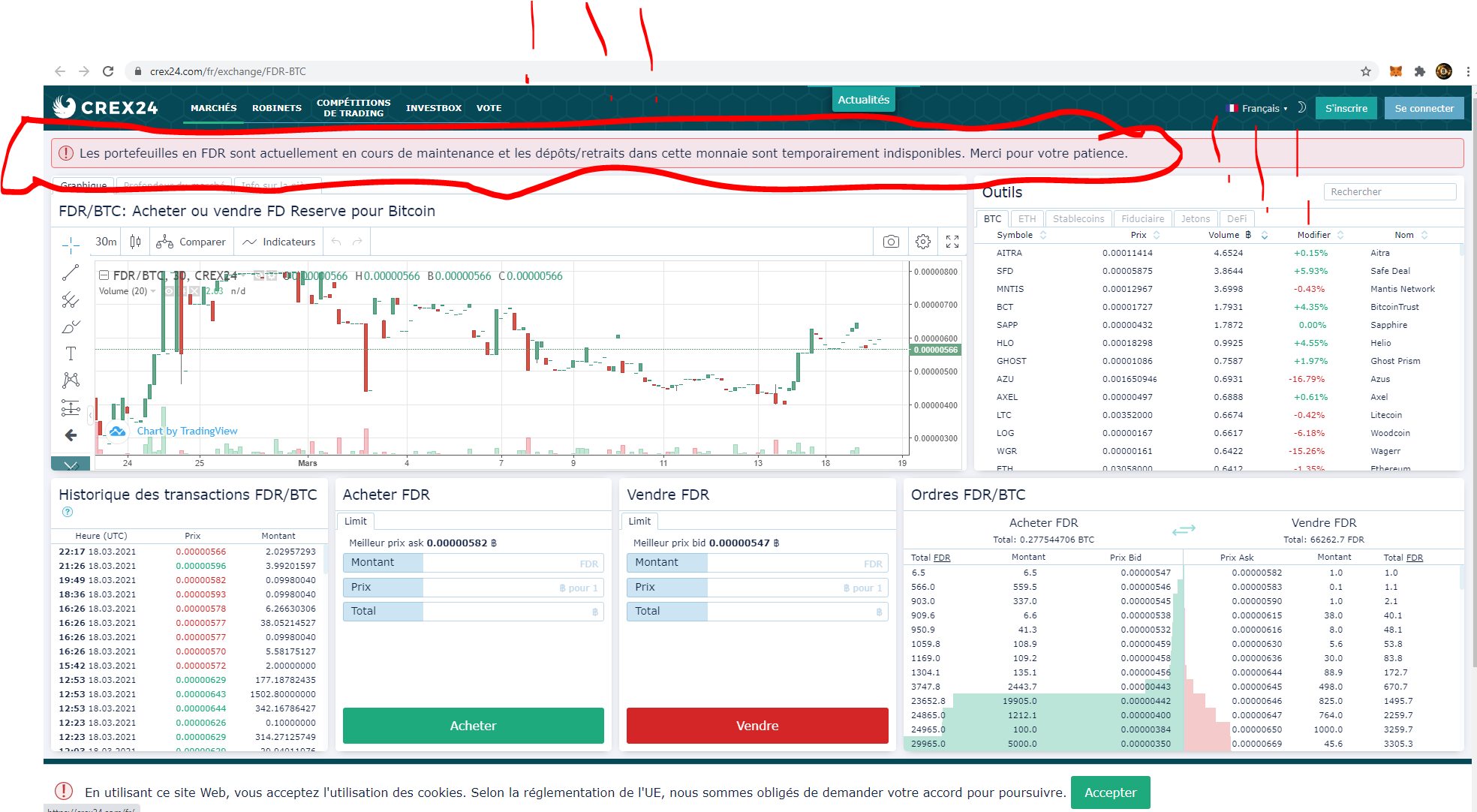
Task: Sort market list by Volume
Action: pyautogui.click(x=1238, y=235)
